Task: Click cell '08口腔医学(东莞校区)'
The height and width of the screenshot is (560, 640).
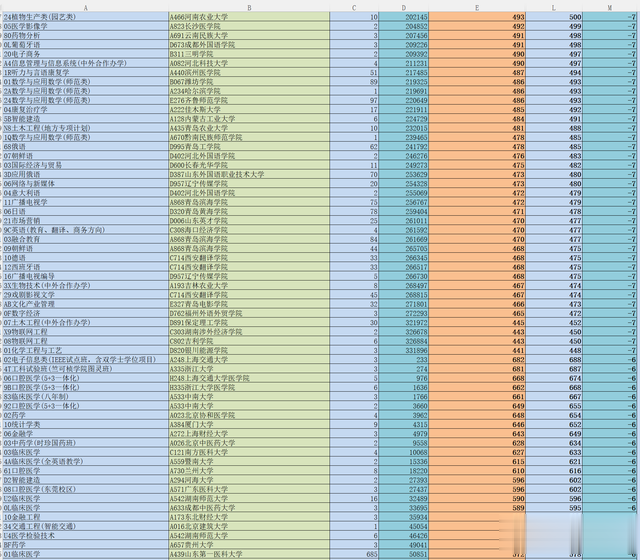Action: [85, 489]
